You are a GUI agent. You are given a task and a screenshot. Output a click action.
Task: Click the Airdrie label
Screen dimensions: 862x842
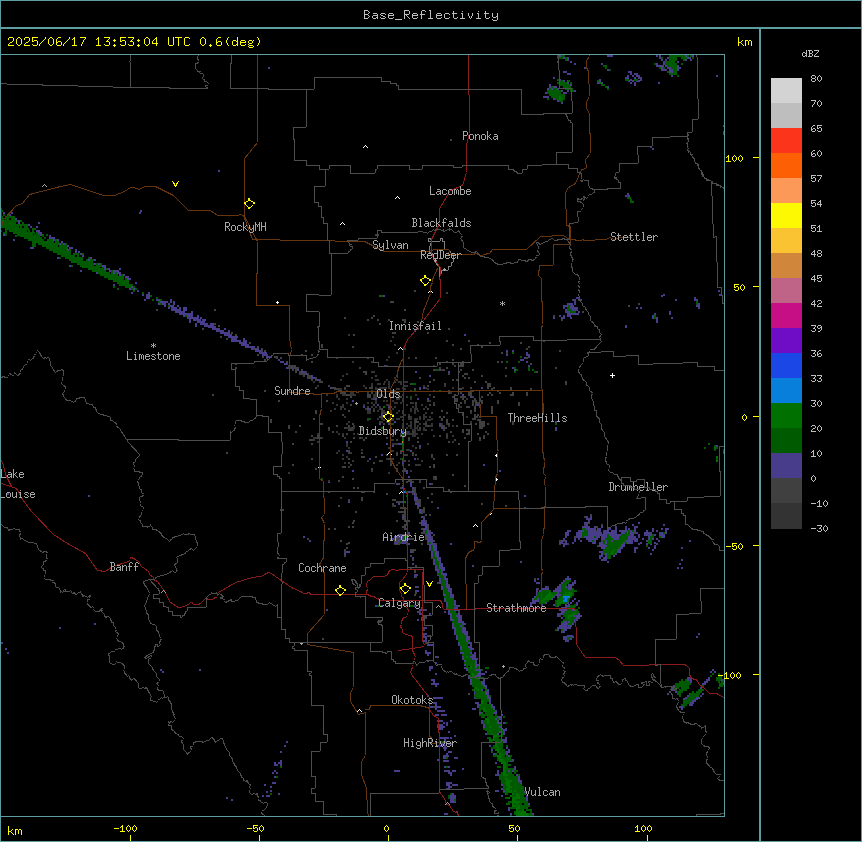point(403,537)
